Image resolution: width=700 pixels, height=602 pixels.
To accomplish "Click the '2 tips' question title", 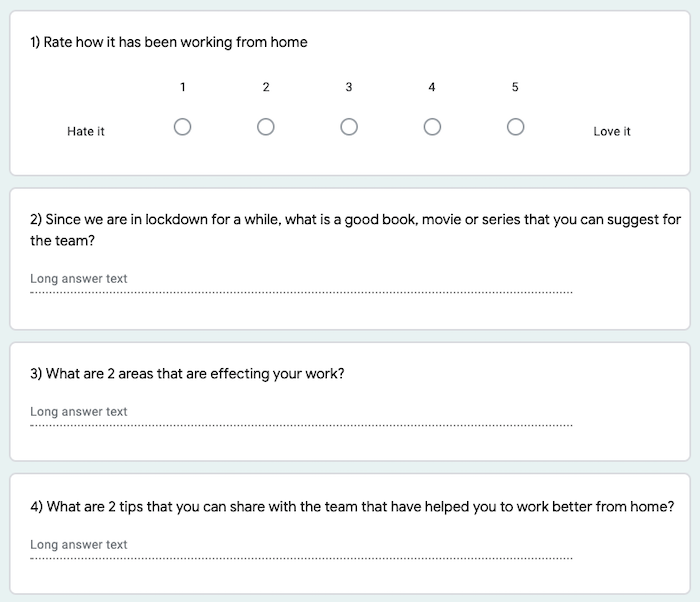I will click(352, 506).
